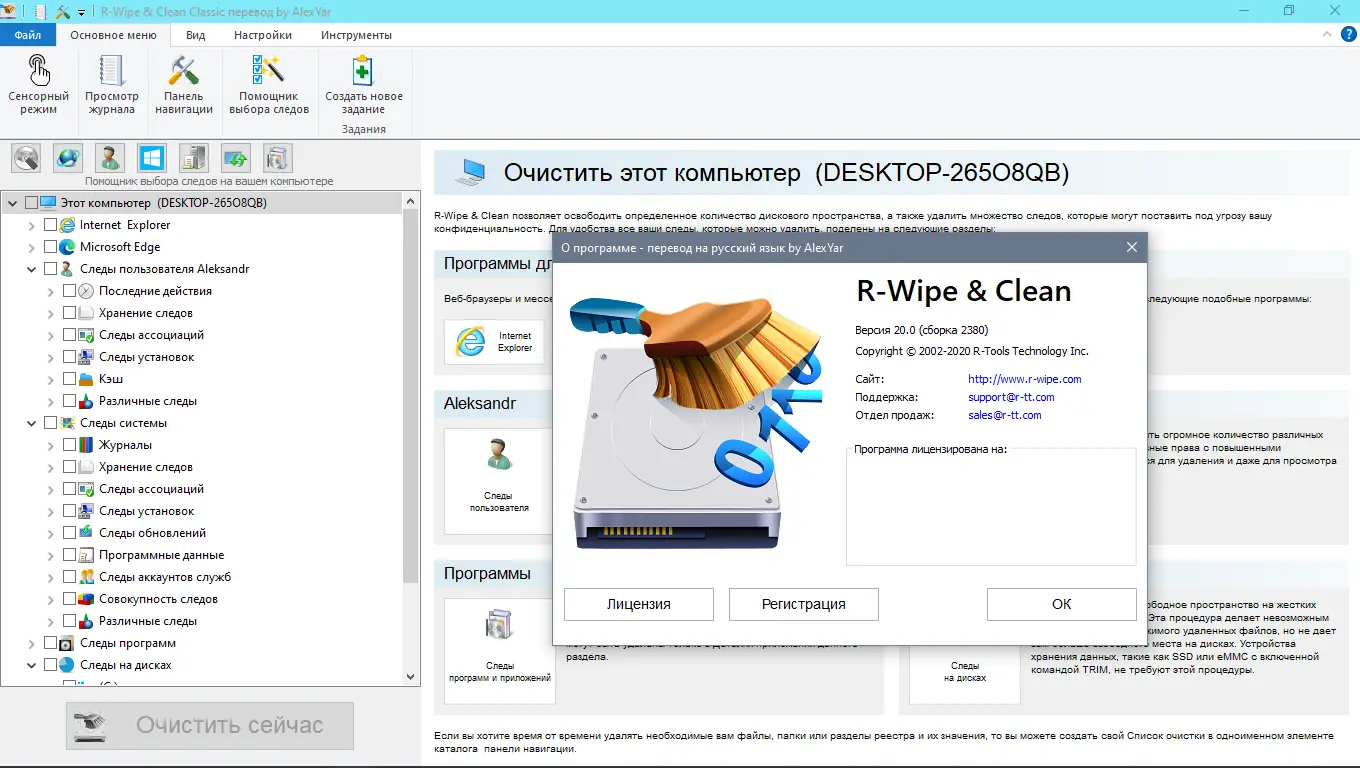
Task: Enable touch mode (Сенсорный режим)
Action: [38, 85]
